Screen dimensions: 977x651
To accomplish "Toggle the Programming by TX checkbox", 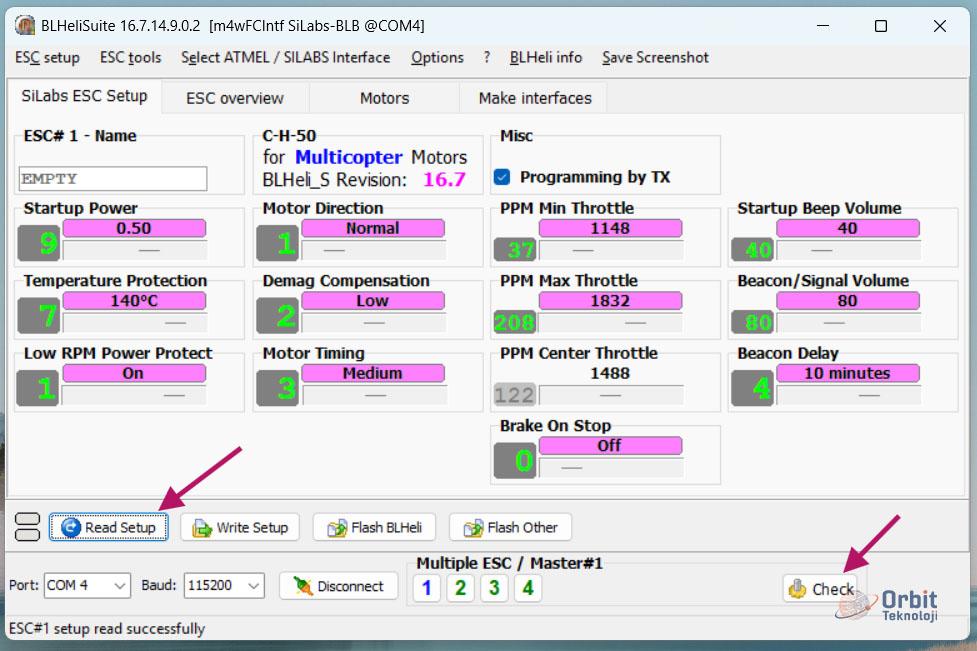I will [503, 177].
